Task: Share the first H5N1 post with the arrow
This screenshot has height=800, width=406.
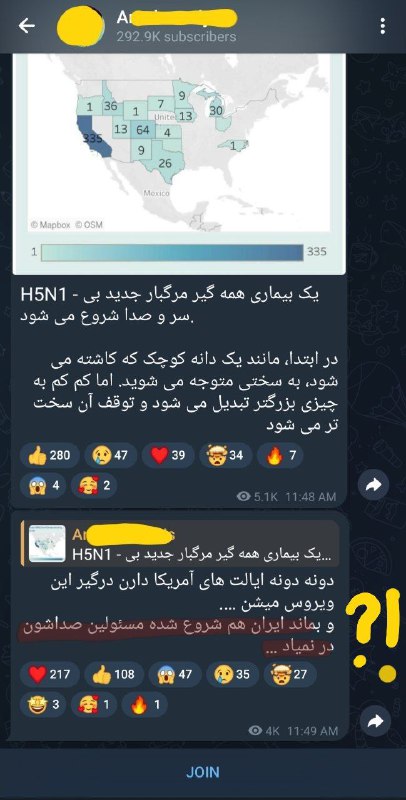Action: coord(374,486)
